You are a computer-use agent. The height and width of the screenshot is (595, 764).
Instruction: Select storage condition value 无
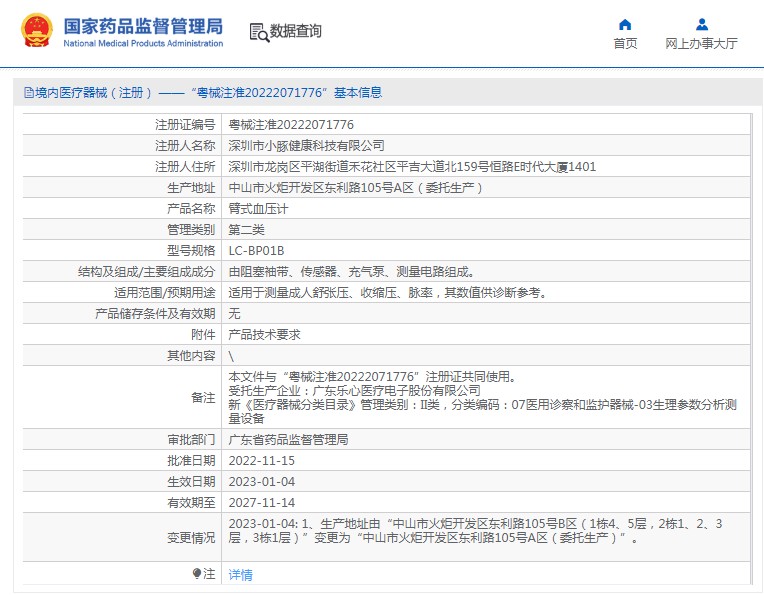(x=234, y=313)
